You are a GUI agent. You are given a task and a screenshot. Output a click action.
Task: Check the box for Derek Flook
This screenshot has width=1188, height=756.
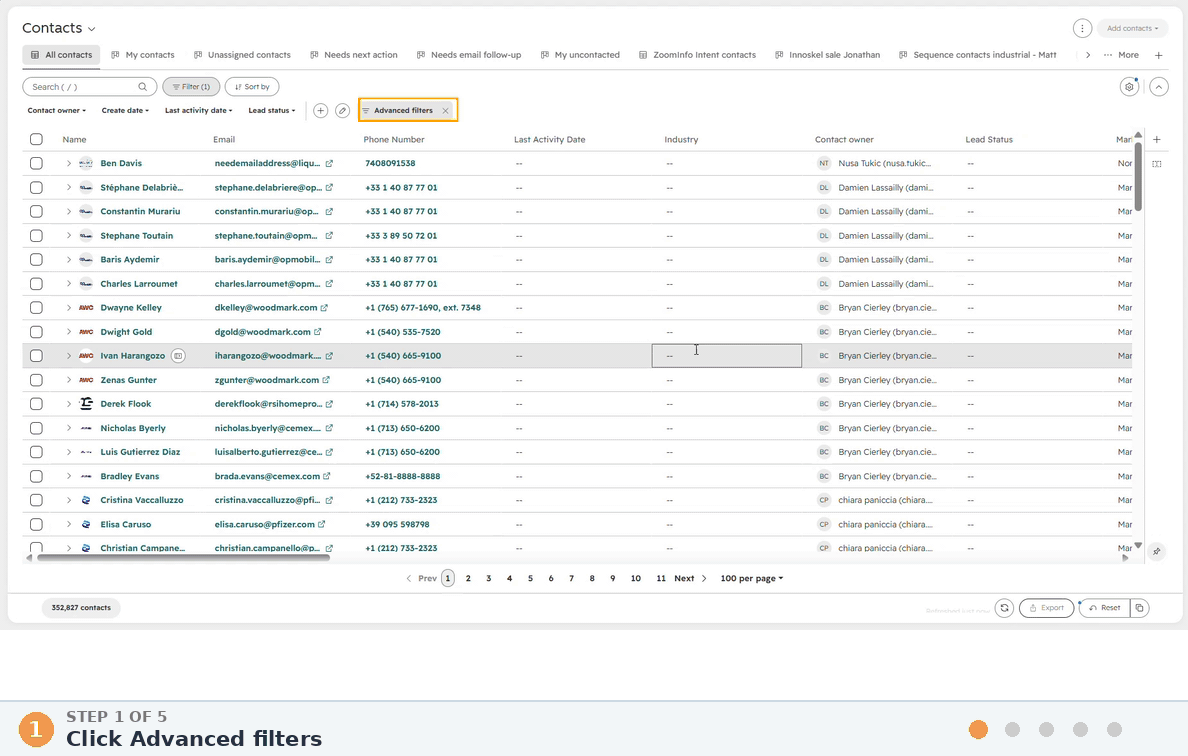click(x=36, y=404)
